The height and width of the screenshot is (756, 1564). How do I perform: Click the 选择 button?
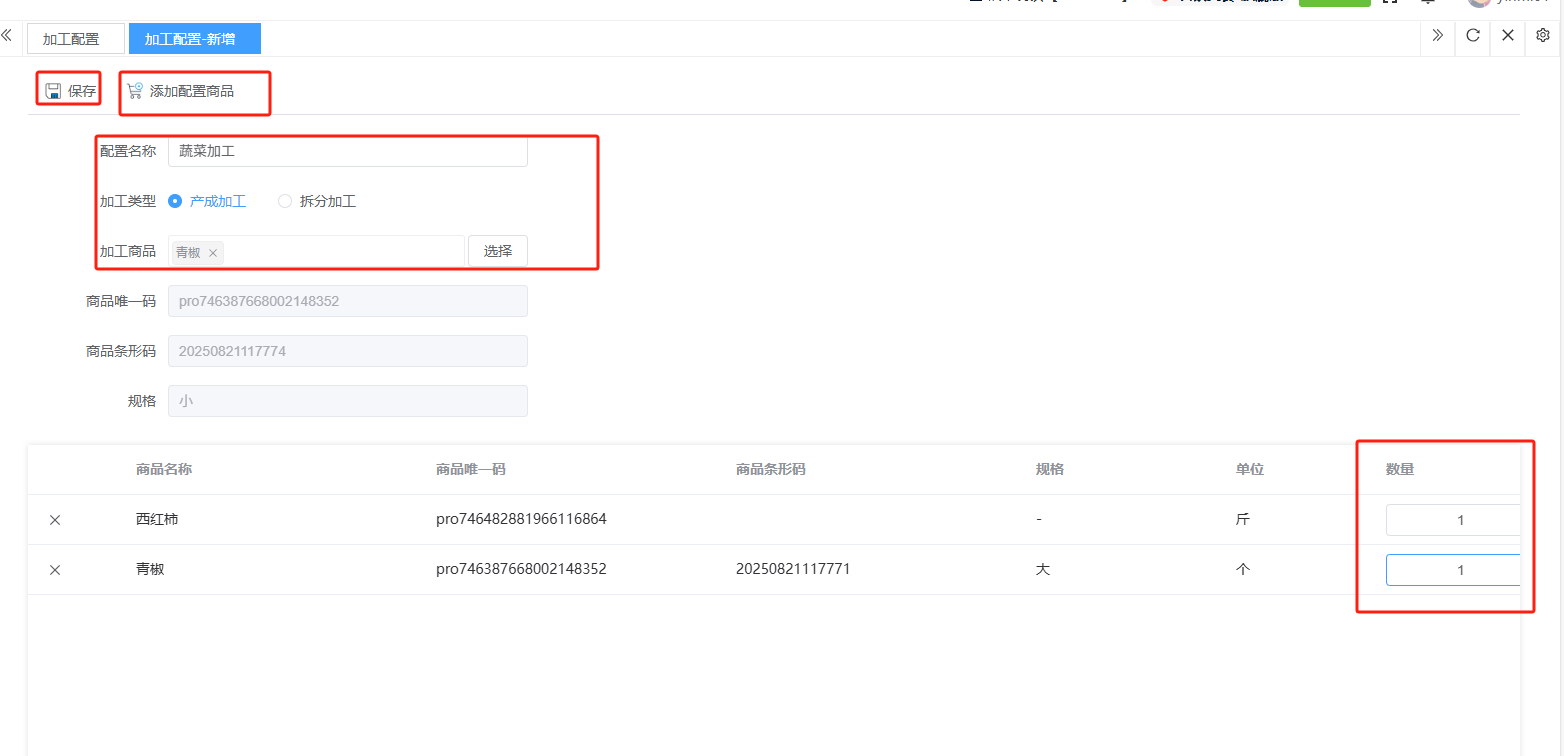497,251
